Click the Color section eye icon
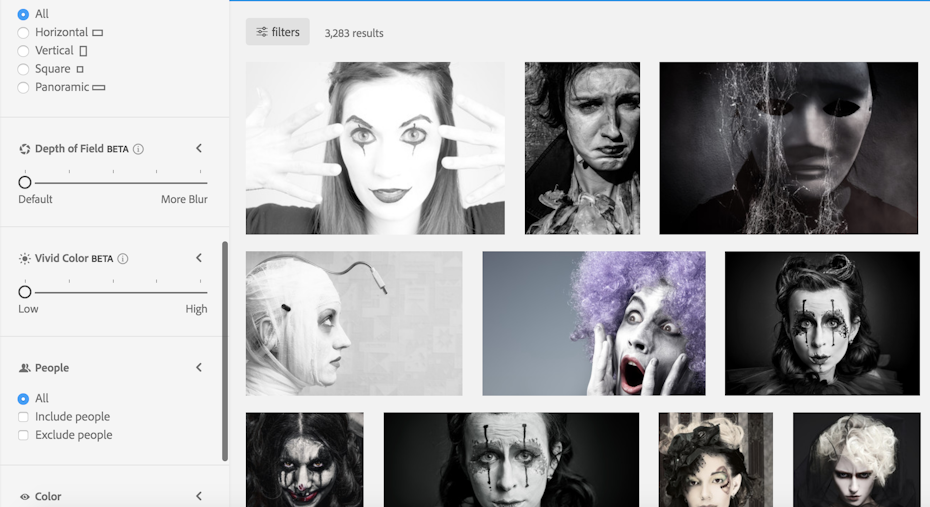Image resolution: width=930 pixels, height=507 pixels. 25,497
